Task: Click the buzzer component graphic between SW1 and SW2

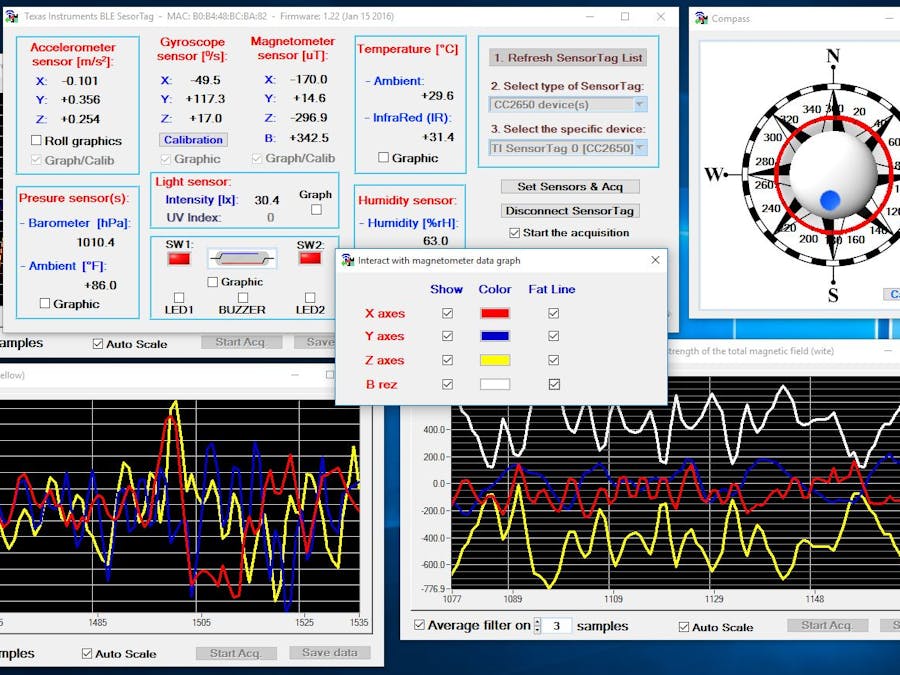Action: coord(243,258)
